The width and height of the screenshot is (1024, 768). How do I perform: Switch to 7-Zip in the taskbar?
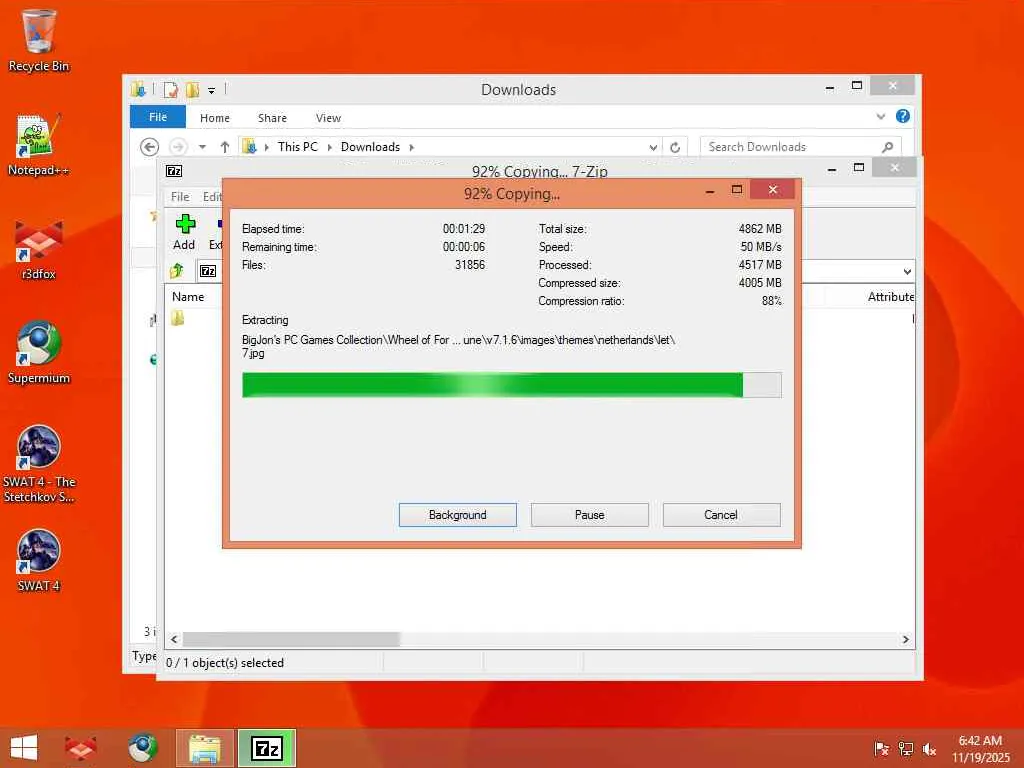click(x=267, y=748)
